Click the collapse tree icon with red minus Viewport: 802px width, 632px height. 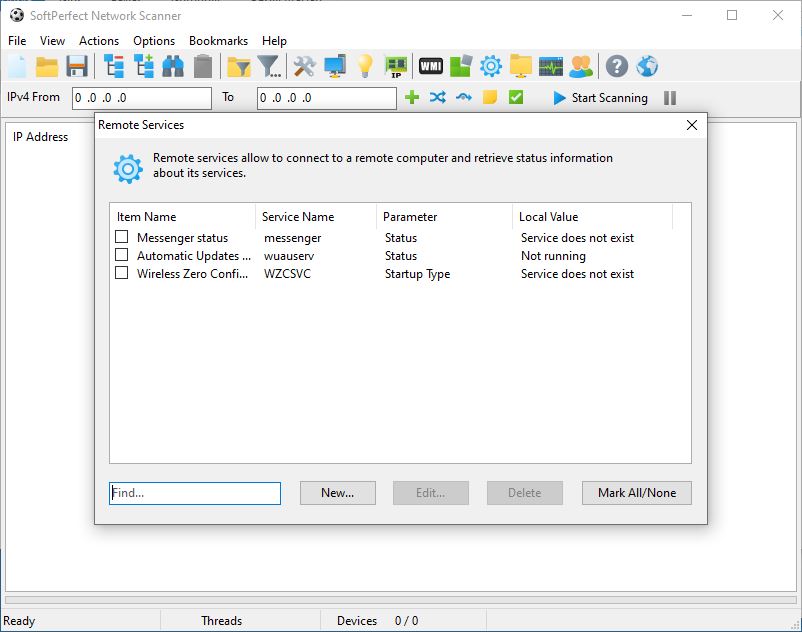pos(114,66)
